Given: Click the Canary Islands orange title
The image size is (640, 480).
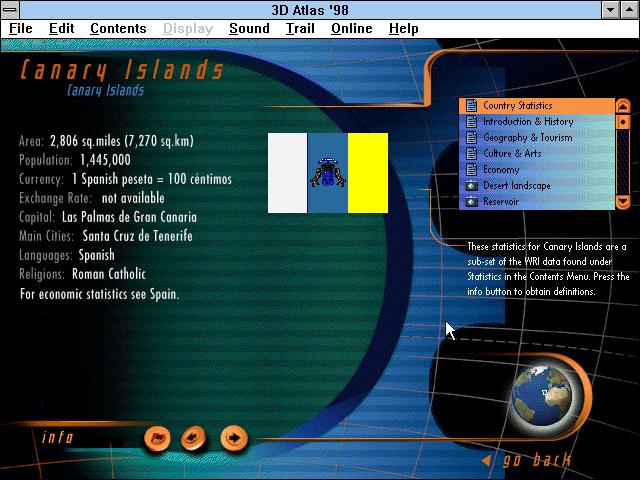Looking at the screenshot, I should pyautogui.click(x=122, y=69).
